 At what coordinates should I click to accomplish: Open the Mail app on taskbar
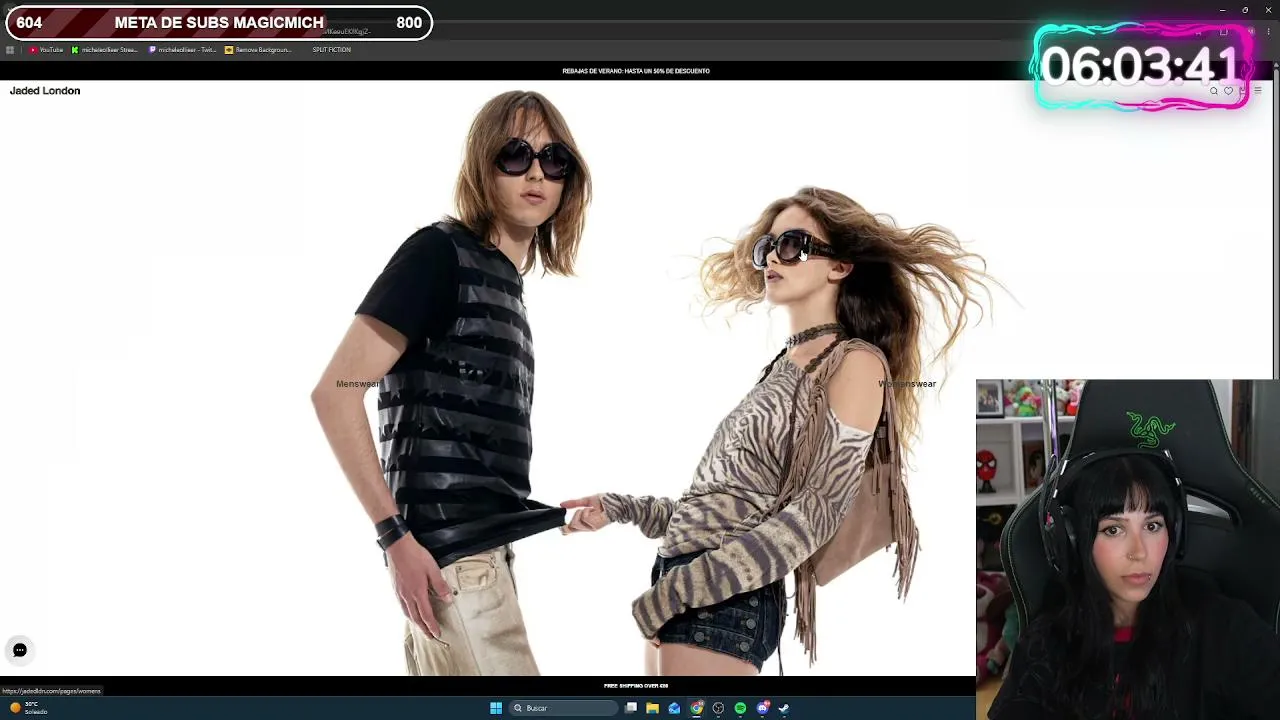(x=674, y=708)
